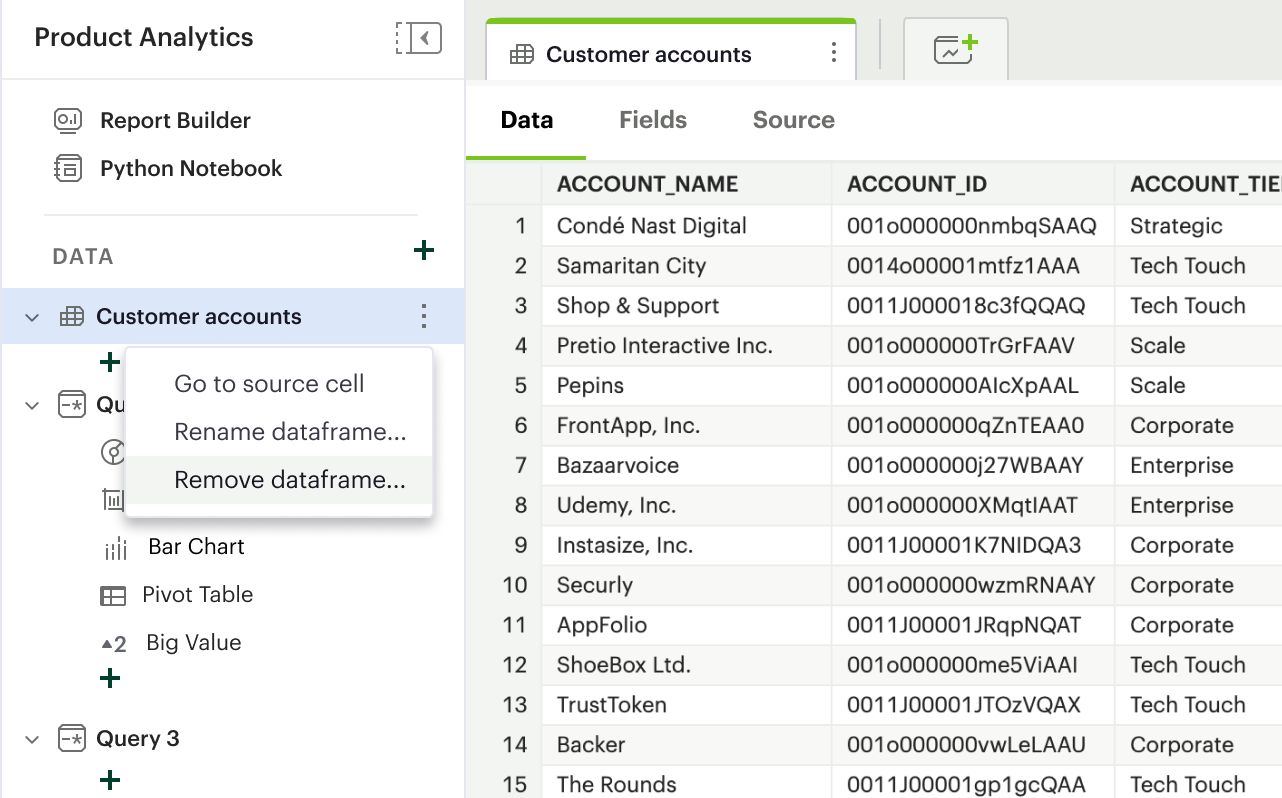
Task: Open the Pivot Table item
Action: 197,595
